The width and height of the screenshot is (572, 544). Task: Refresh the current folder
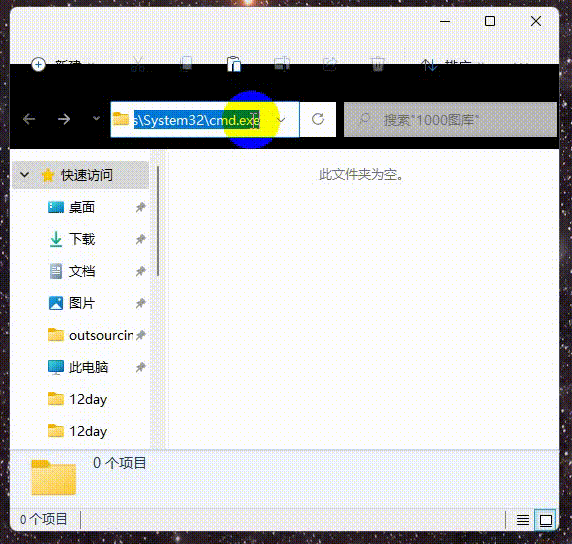(318, 119)
